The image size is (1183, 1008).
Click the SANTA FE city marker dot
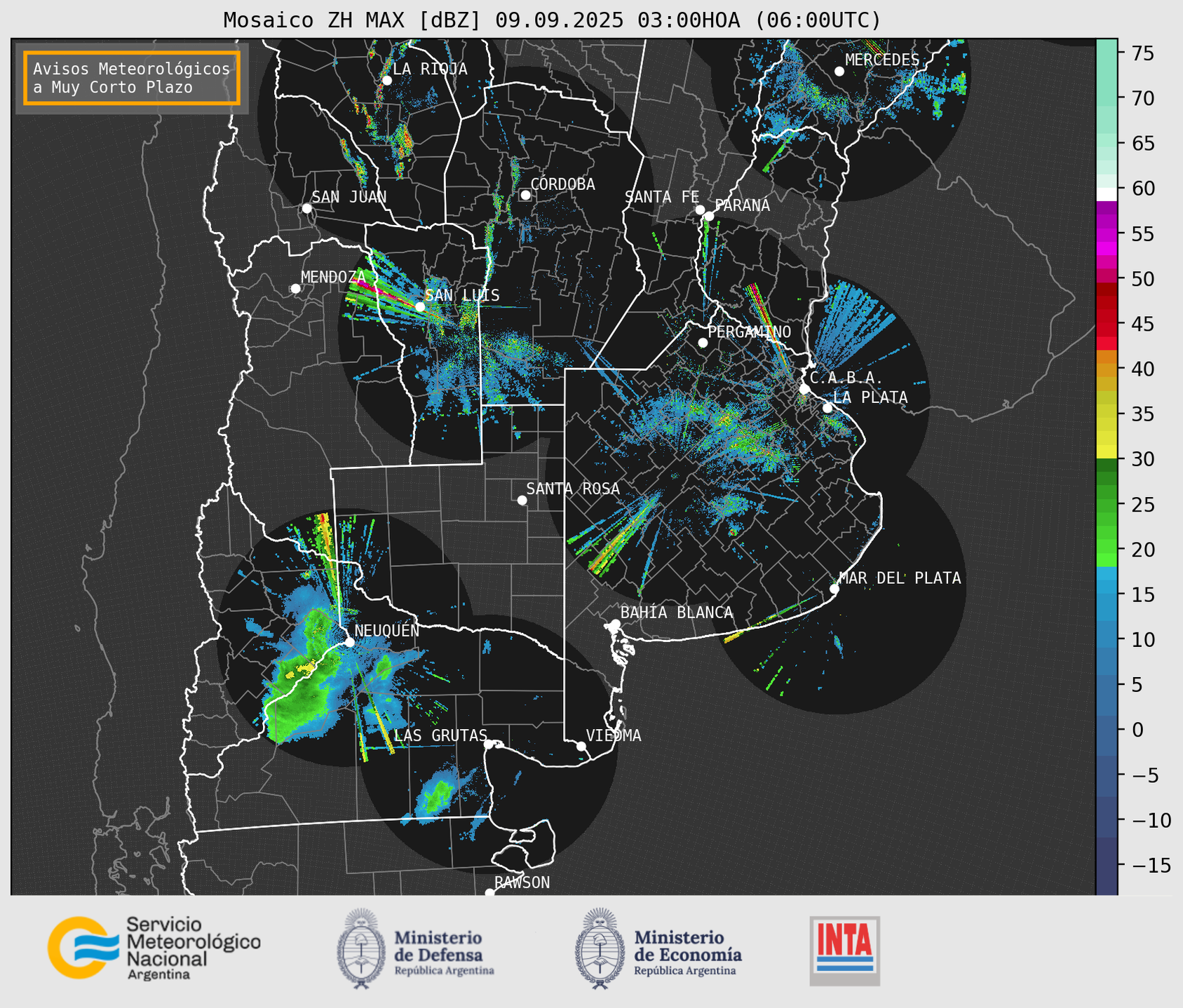pos(700,210)
